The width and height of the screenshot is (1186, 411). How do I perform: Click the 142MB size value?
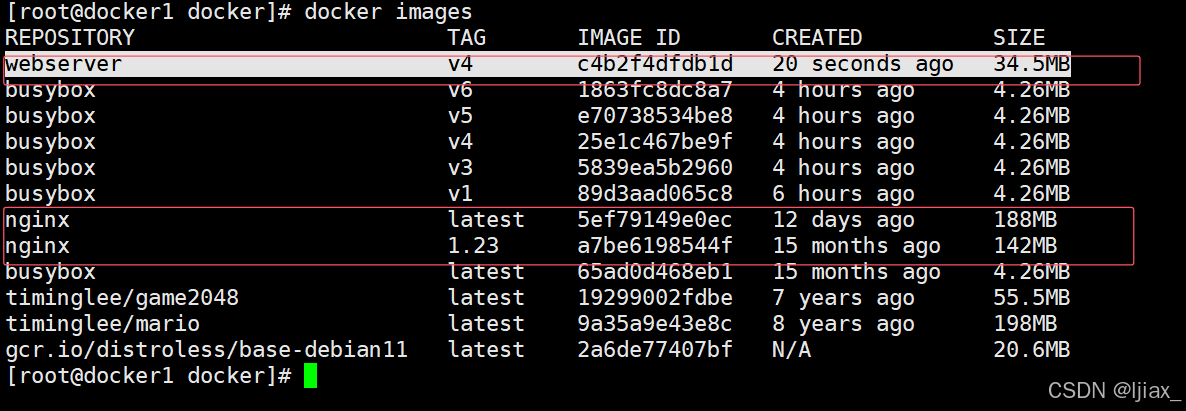click(x=1025, y=245)
